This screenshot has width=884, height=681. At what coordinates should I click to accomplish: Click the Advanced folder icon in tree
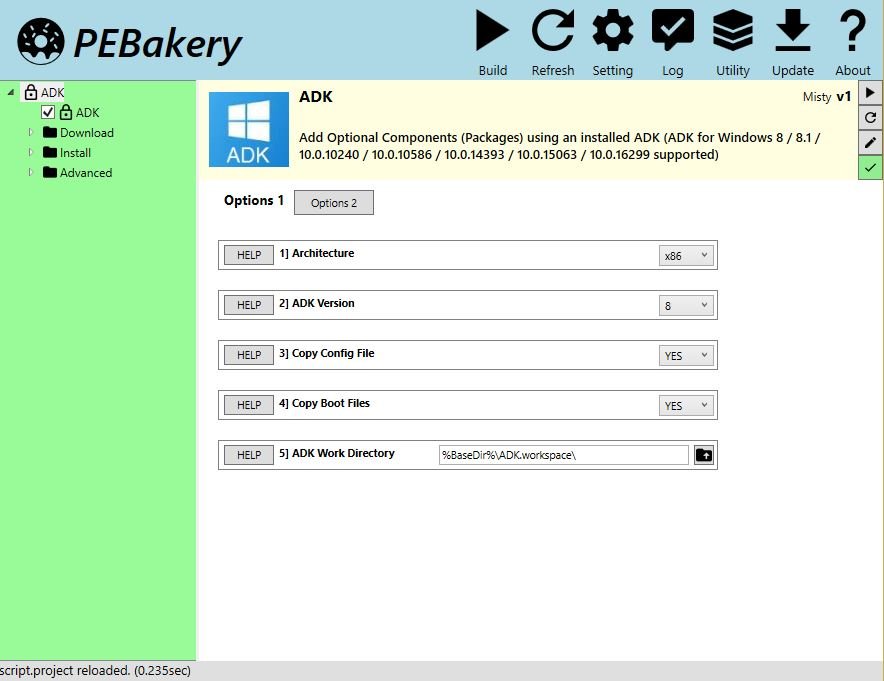pyautogui.click(x=50, y=172)
